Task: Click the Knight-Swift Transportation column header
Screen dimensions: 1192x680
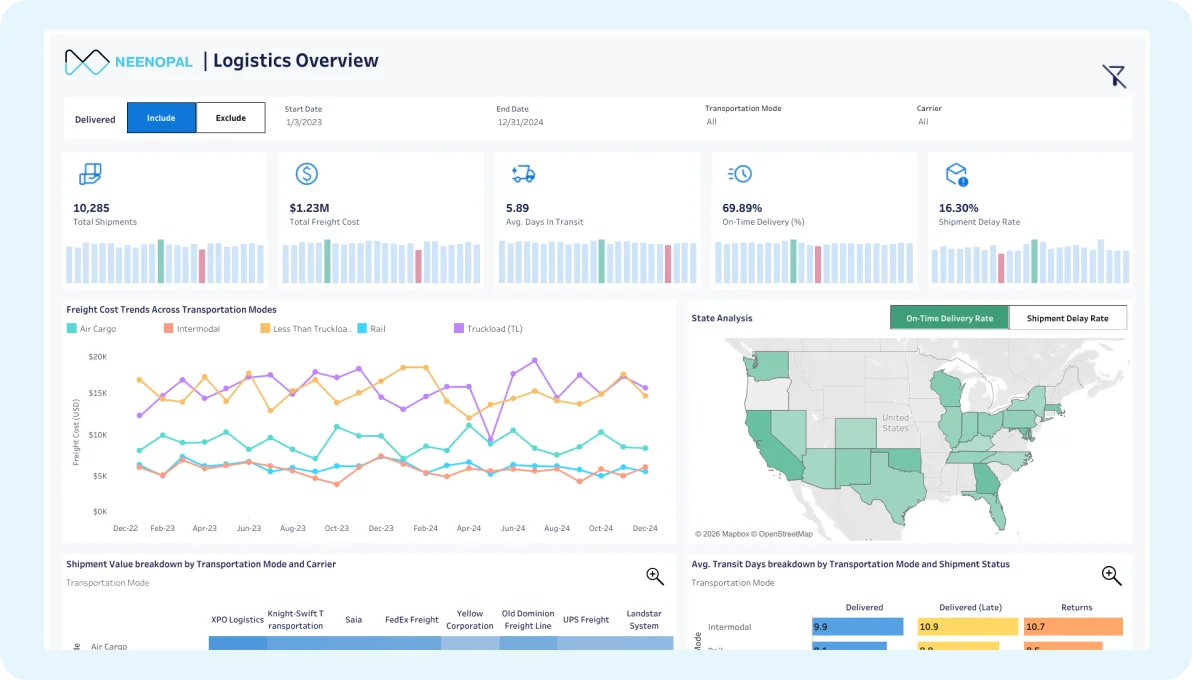Action: point(296,620)
